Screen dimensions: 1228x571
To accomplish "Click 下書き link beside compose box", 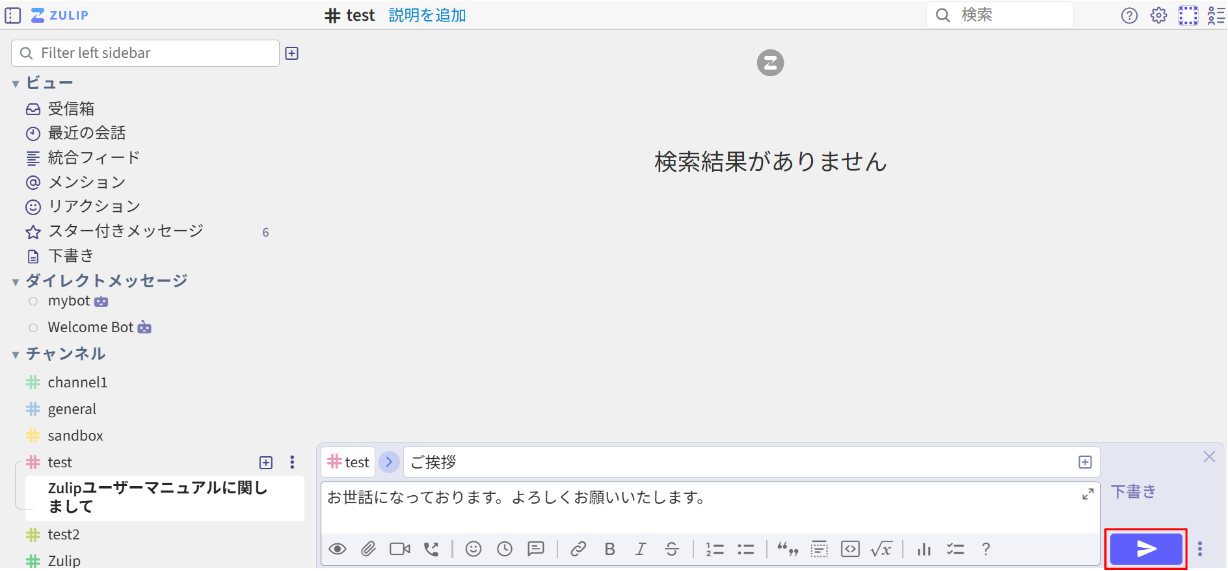I will click(1134, 492).
